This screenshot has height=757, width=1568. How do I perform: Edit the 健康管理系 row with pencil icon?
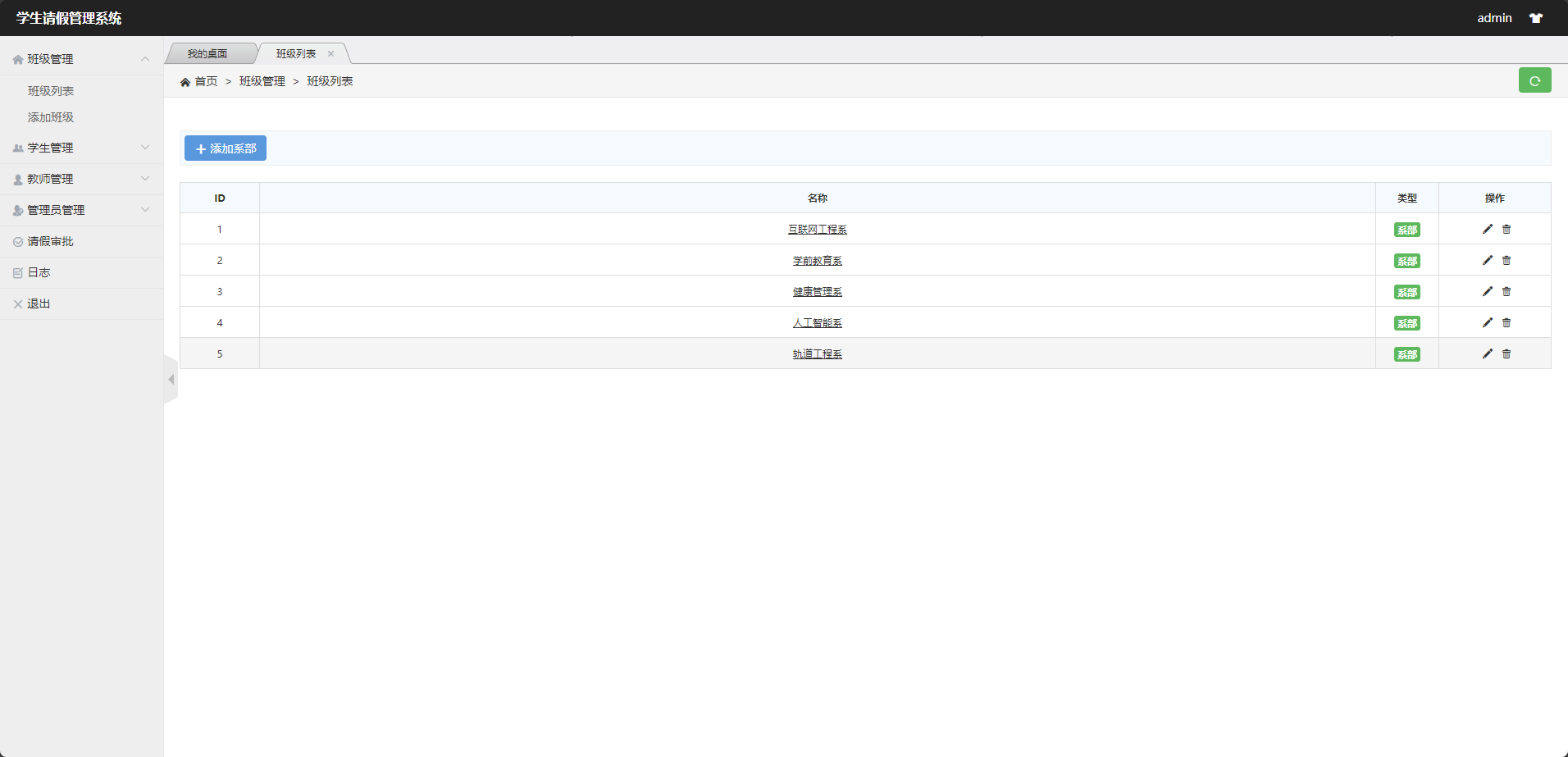1488,292
